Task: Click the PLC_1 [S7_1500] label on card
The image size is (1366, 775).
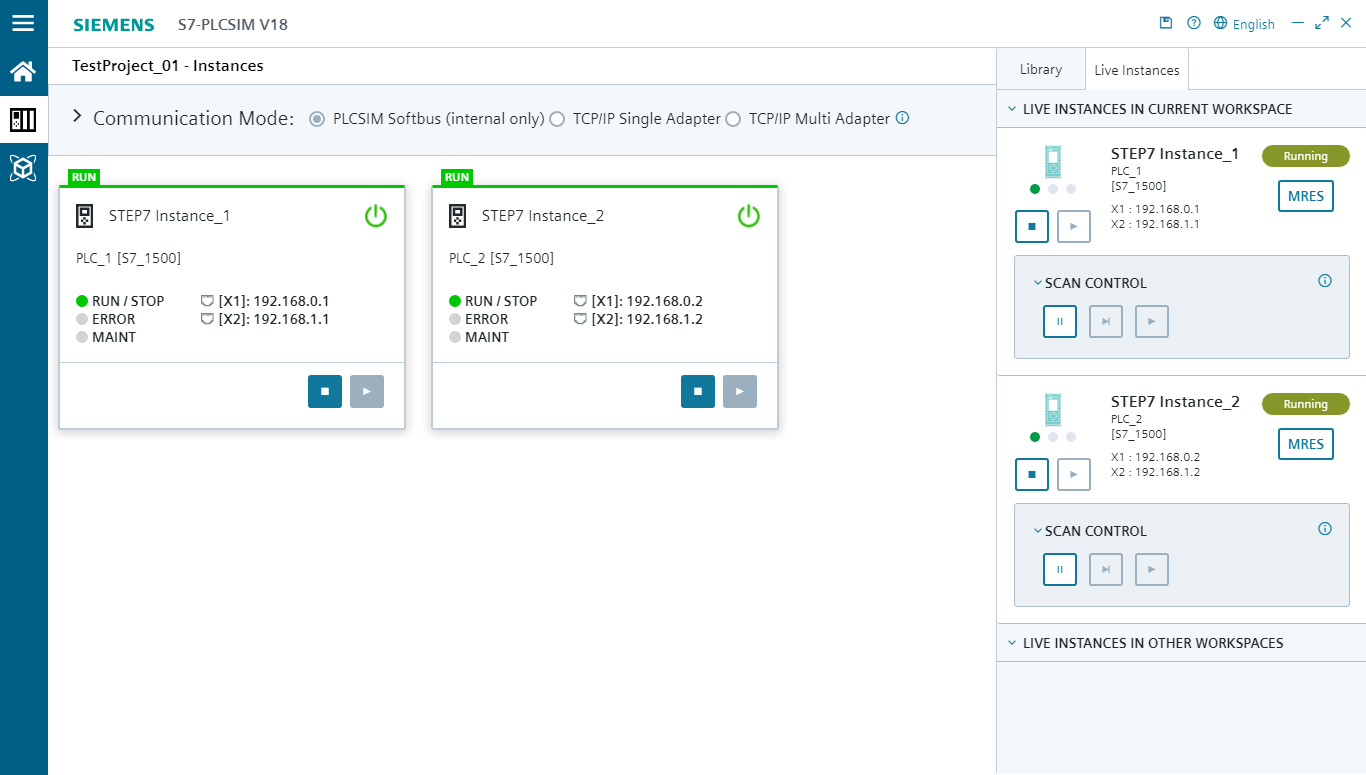Action: point(128,259)
